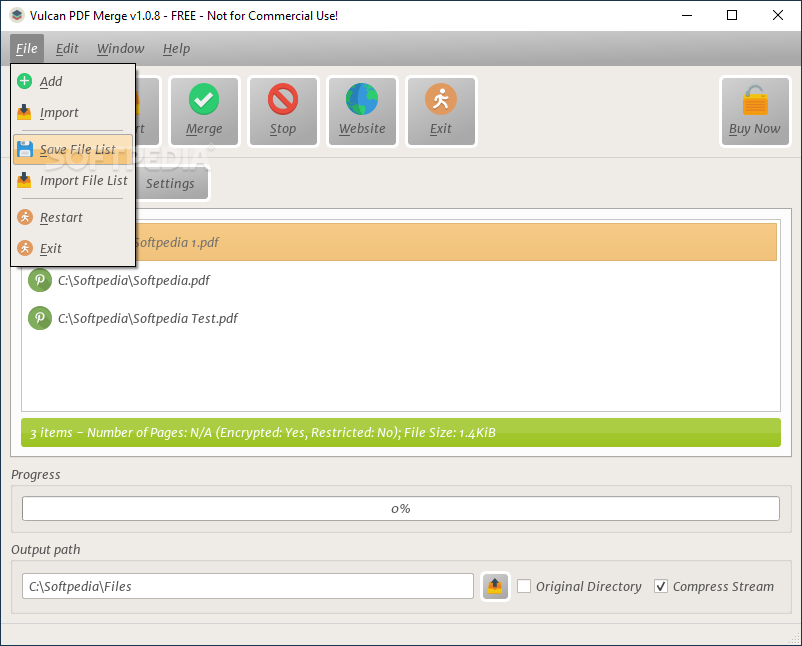Enable the Original Directory checkbox
This screenshot has width=802, height=646.
point(524,586)
